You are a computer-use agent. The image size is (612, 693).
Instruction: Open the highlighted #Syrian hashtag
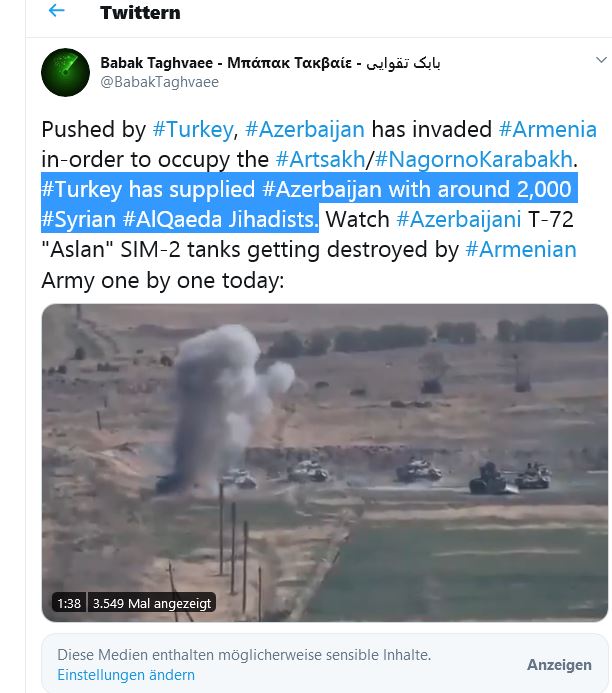pos(78,219)
